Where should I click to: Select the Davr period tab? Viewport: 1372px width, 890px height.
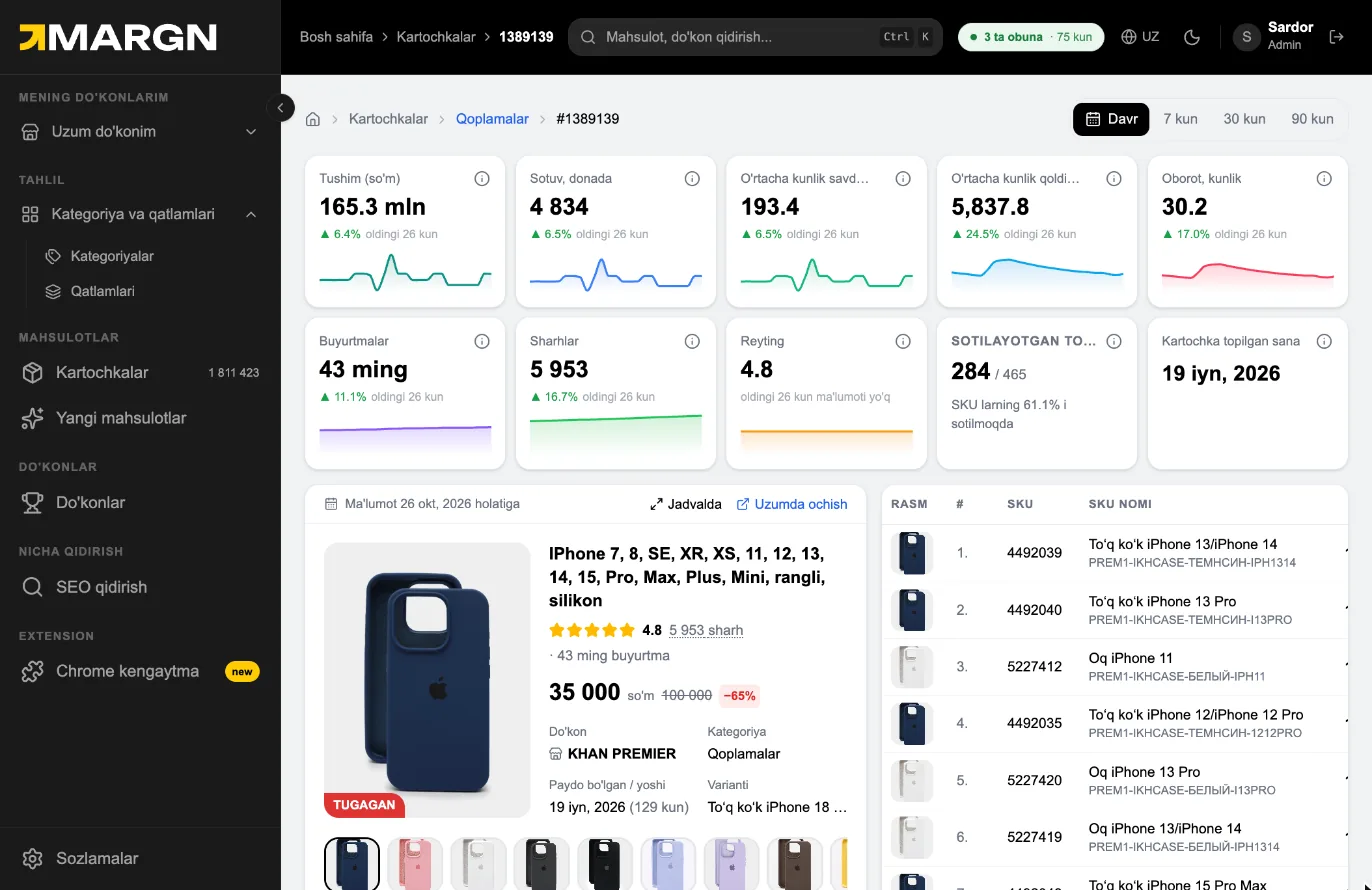point(1112,119)
